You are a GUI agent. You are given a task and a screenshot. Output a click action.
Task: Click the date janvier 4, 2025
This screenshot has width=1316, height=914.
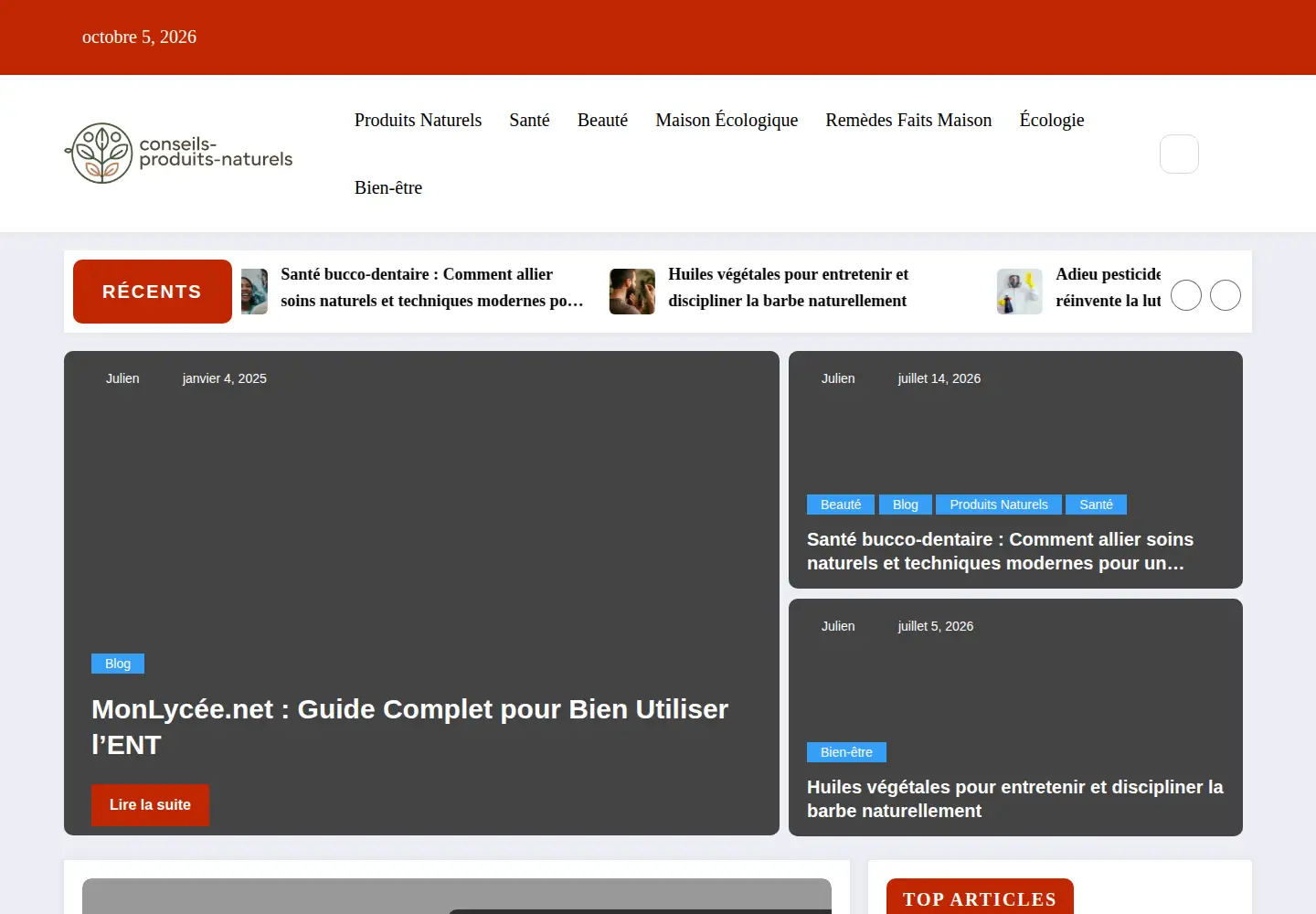(225, 378)
